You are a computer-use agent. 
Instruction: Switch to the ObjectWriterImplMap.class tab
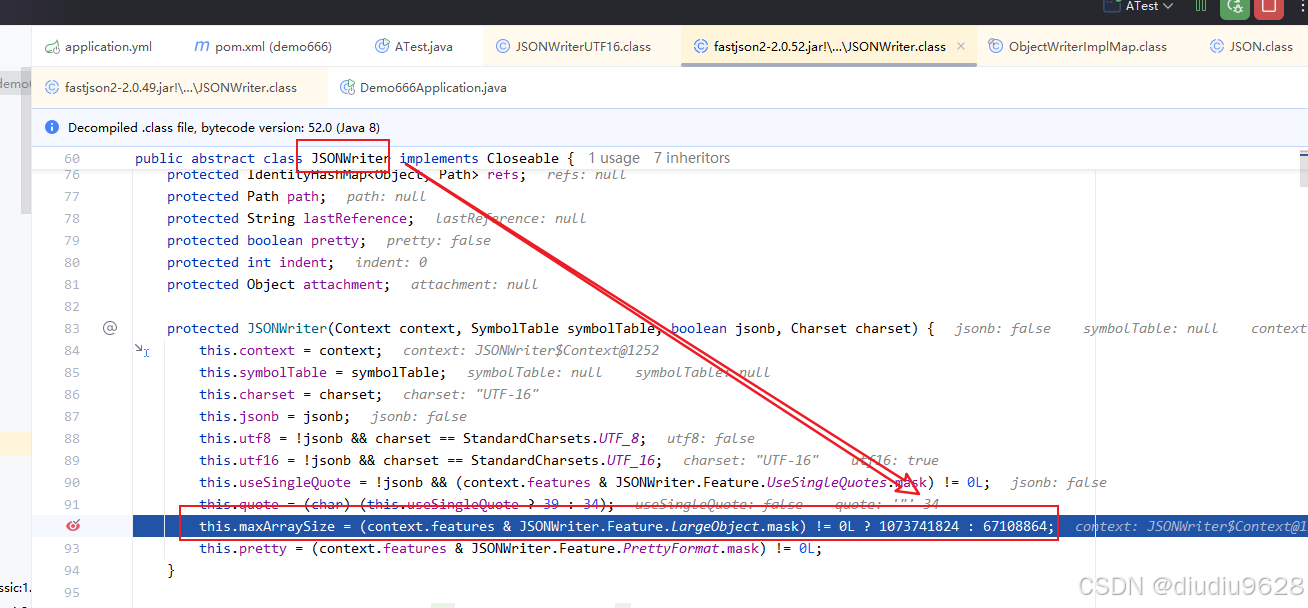[1078, 46]
